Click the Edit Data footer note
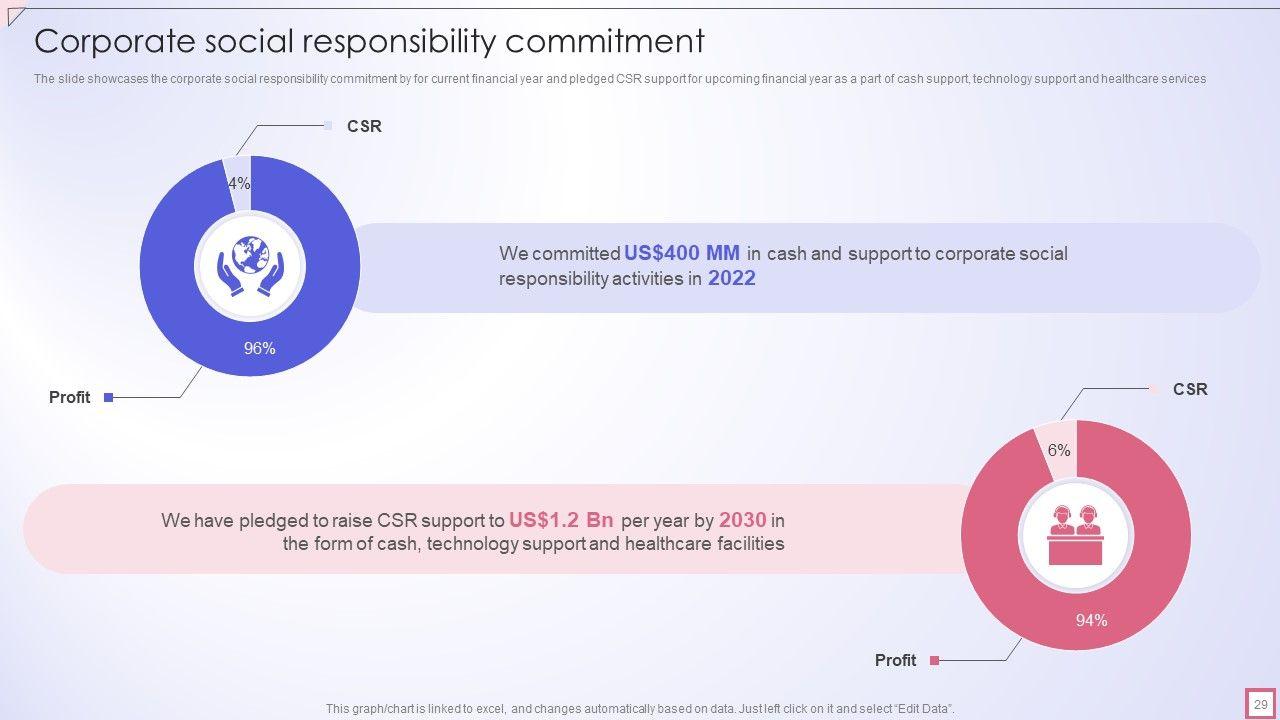The width and height of the screenshot is (1280, 720). tap(640, 709)
